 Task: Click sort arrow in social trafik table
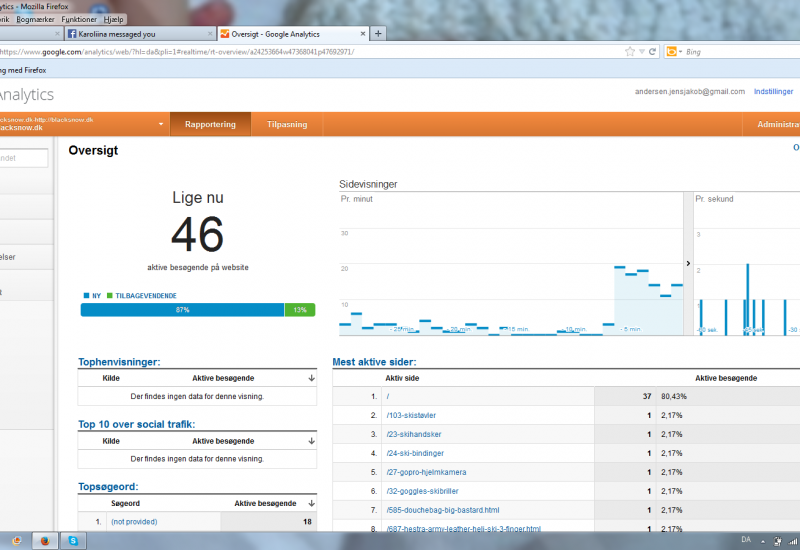point(311,441)
